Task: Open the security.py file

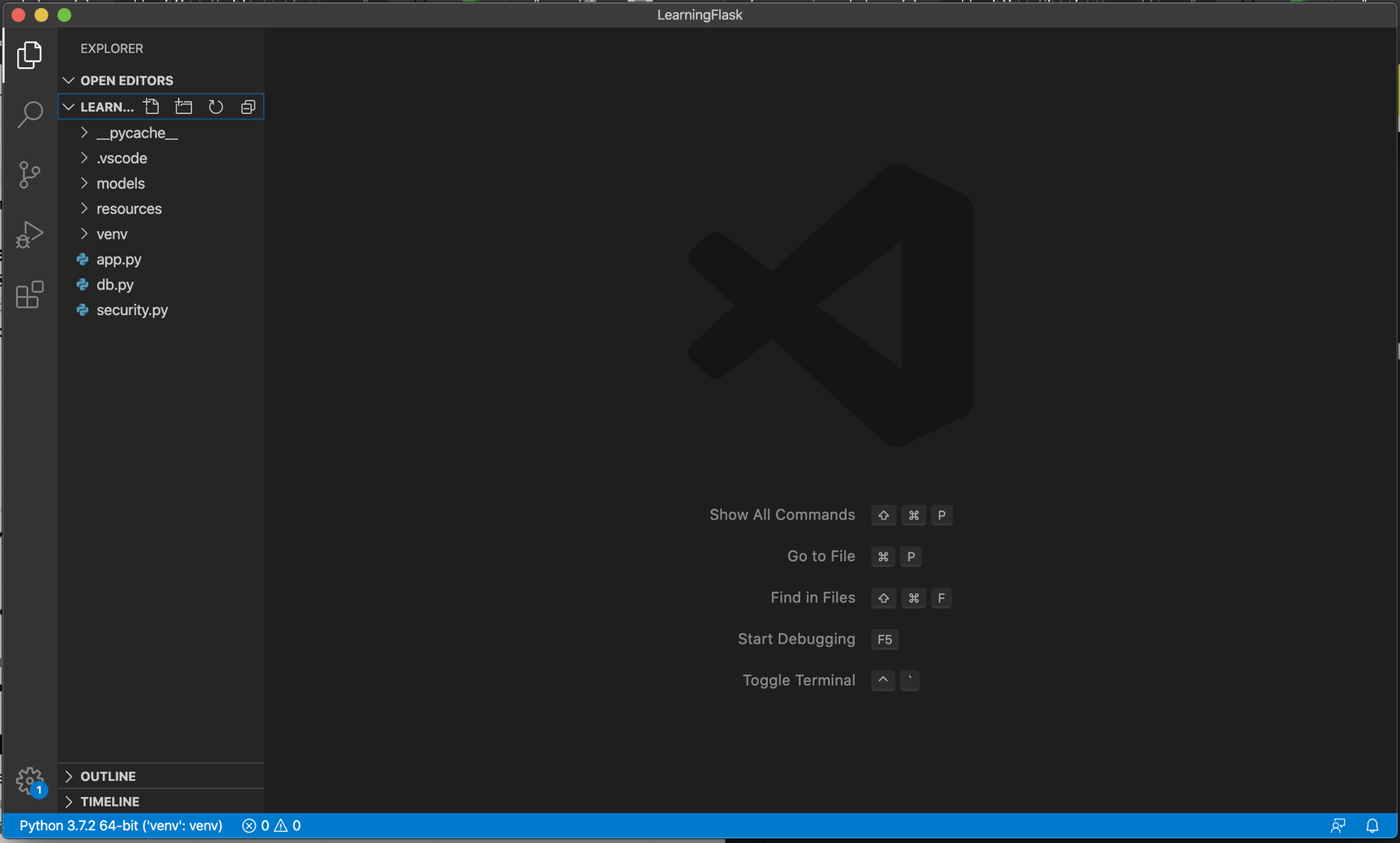Action: tap(132, 311)
